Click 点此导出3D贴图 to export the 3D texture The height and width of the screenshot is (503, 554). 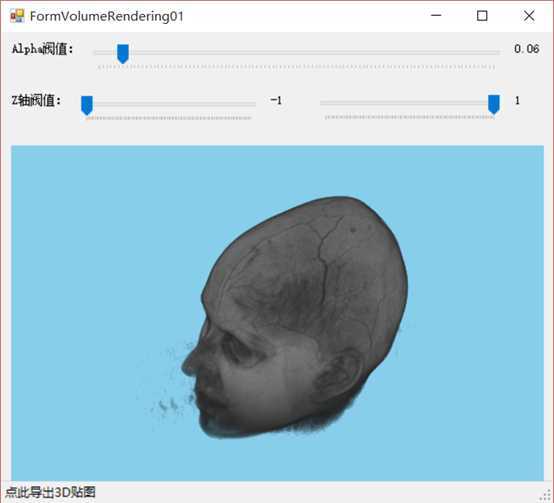pos(51,492)
